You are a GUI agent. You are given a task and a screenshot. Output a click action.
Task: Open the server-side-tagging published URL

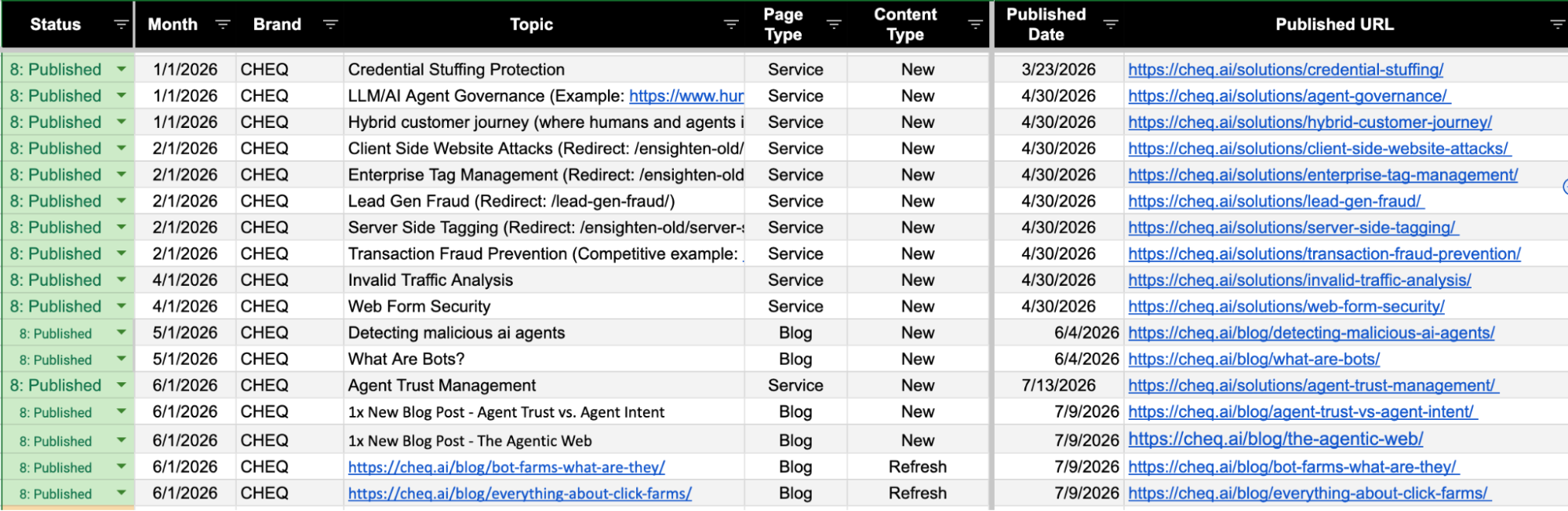(x=1293, y=228)
